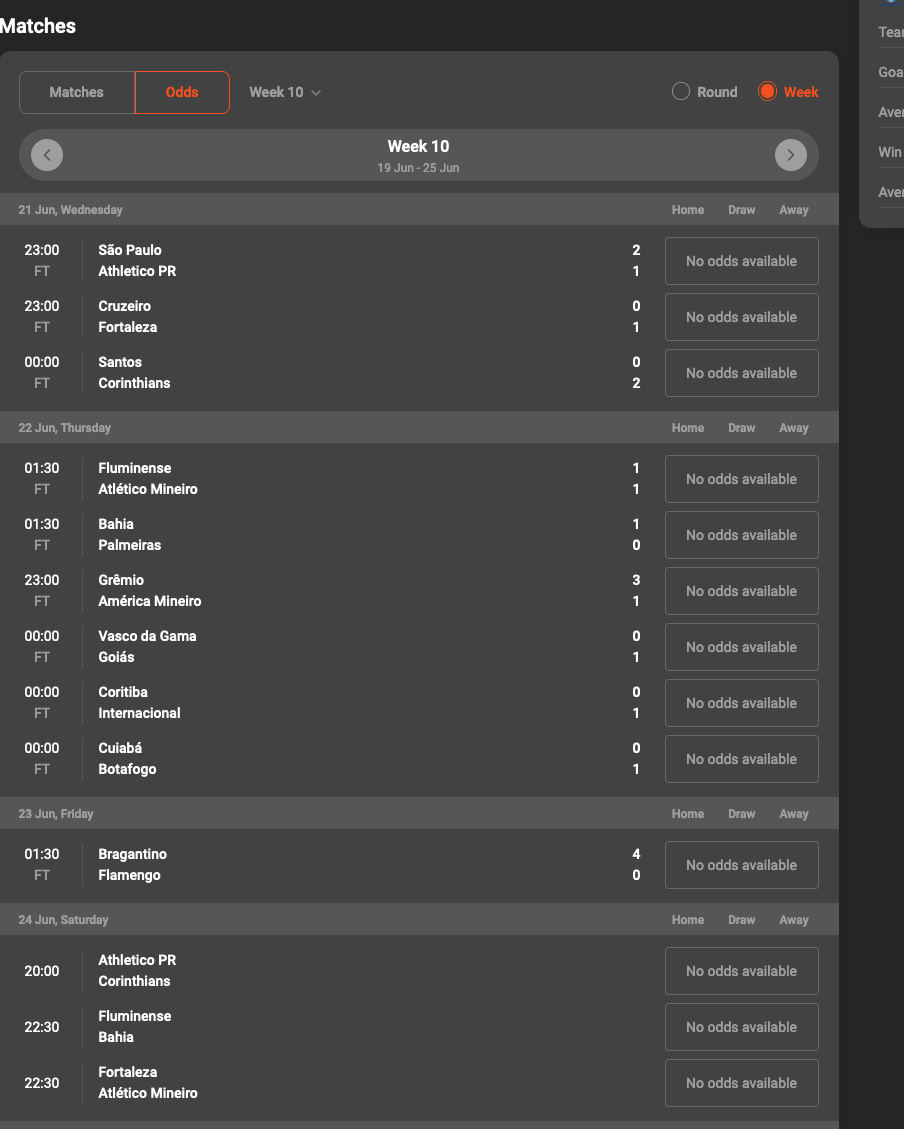Advance to next week using right arrow
Viewport: 904px width, 1129px height.
pos(790,155)
